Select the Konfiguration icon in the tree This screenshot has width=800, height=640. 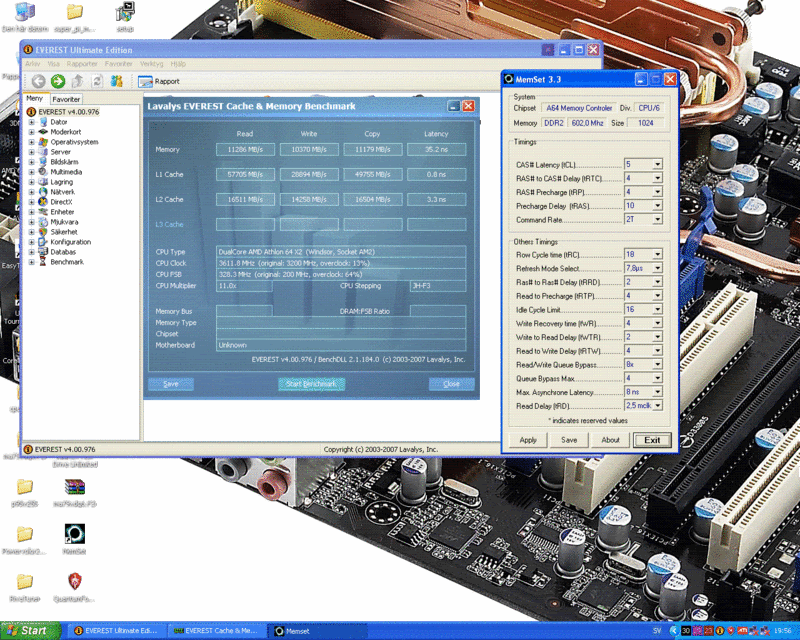43,242
